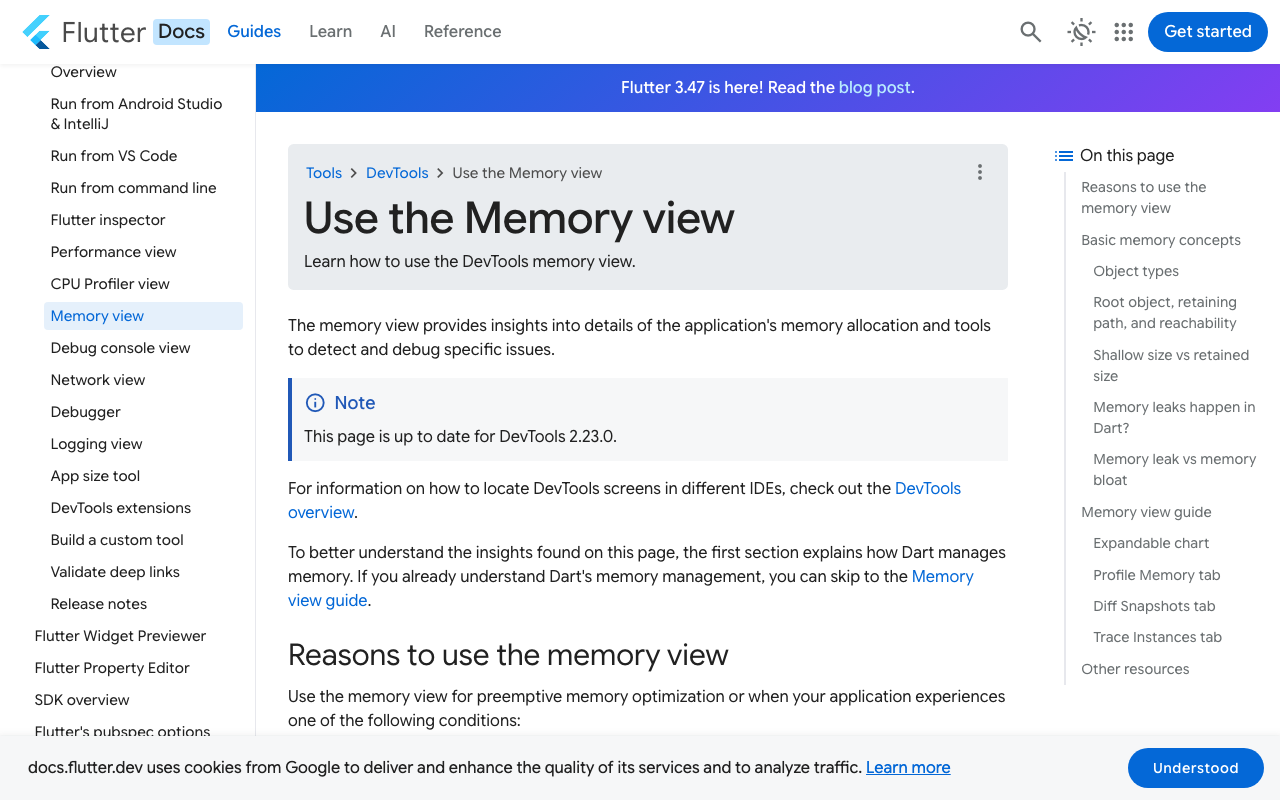The height and width of the screenshot is (800, 1280).
Task: Select Debugger in sidebar
Action: [86, 412]
